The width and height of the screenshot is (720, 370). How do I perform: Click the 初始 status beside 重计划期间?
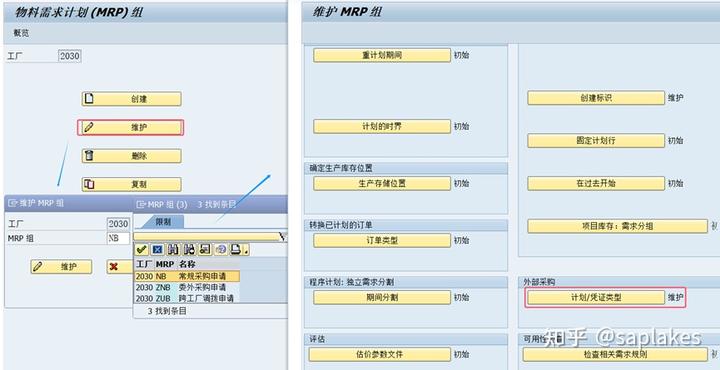tap(461, 55)
